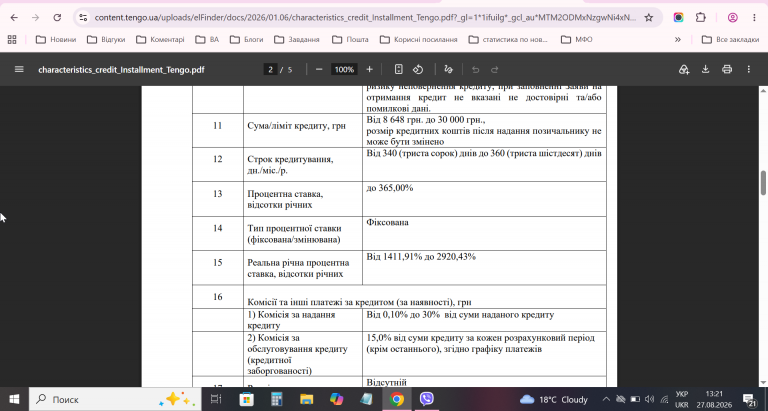Screen dimensions: 768x411
Task: Download the PDF file
Action: 705,70
